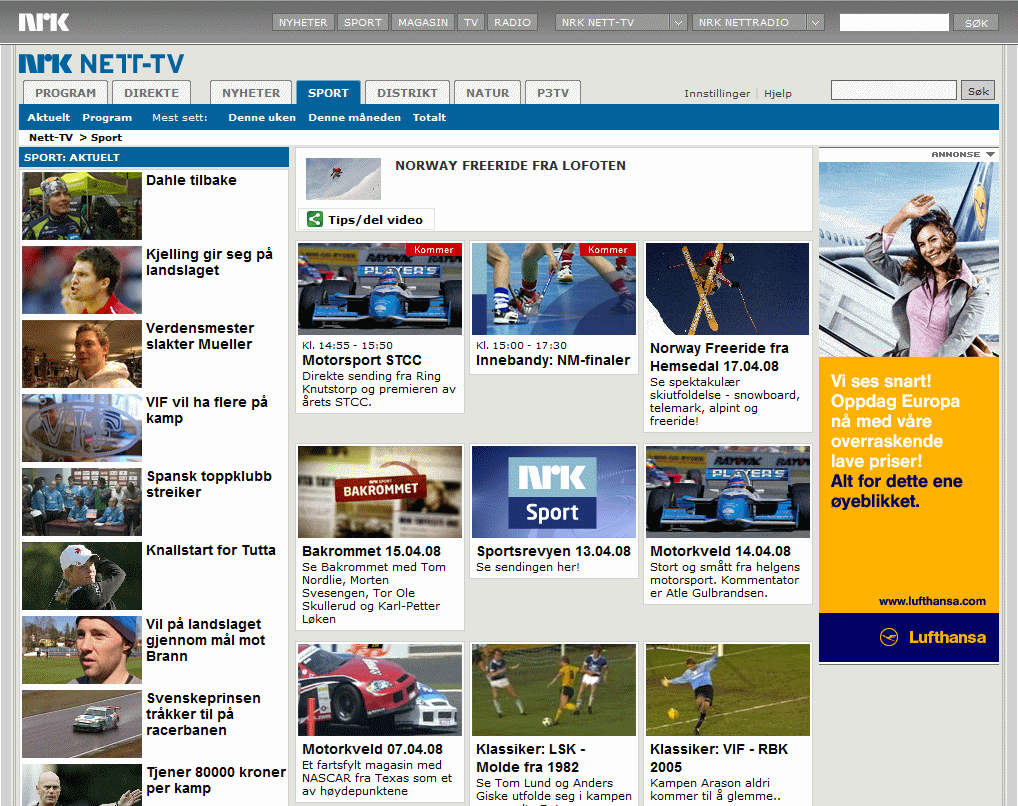The image size is (1018, 806).
Task: Open the Bakrommet 15.04.08 thumbnail
Action: (380, 492)
